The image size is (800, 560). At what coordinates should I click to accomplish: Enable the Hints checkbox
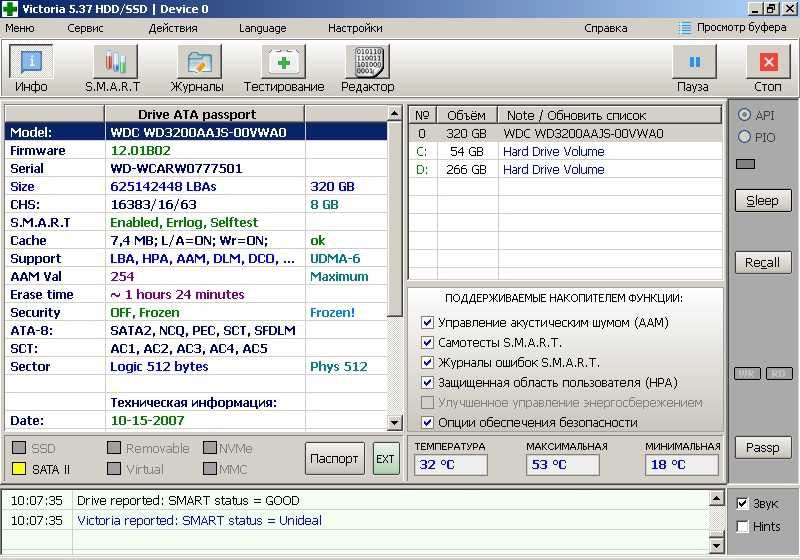pos(743,526)
